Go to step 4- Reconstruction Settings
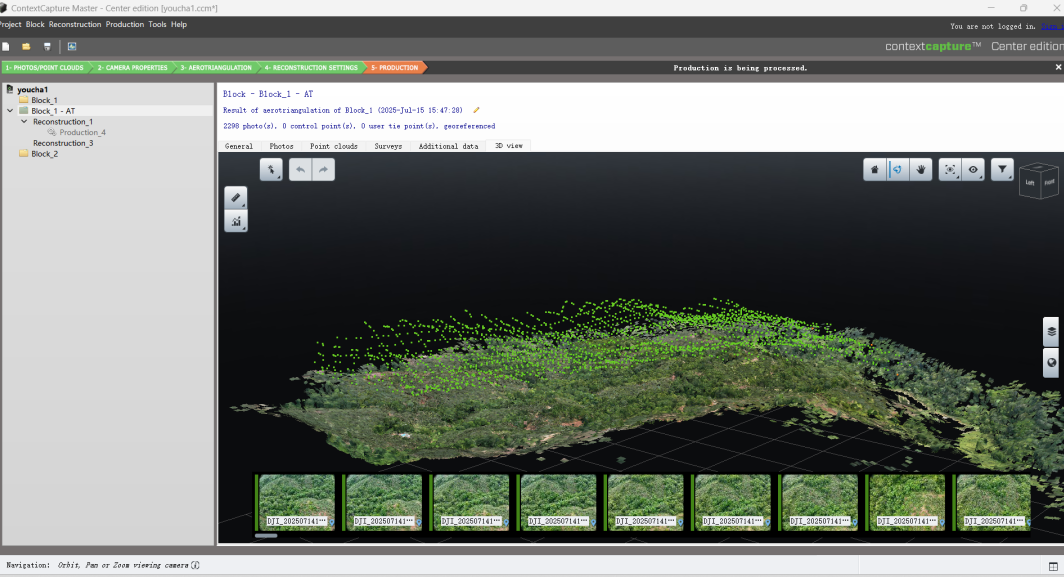 (x=311, y=68)
